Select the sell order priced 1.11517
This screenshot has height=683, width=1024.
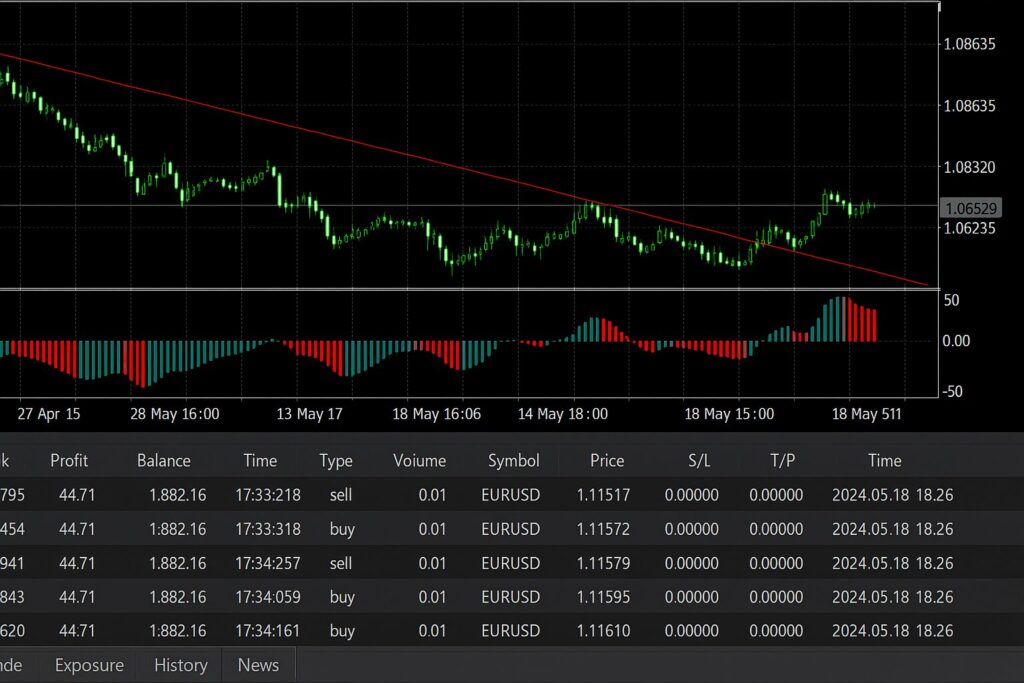pyautogui.click(x=603, y=495)
